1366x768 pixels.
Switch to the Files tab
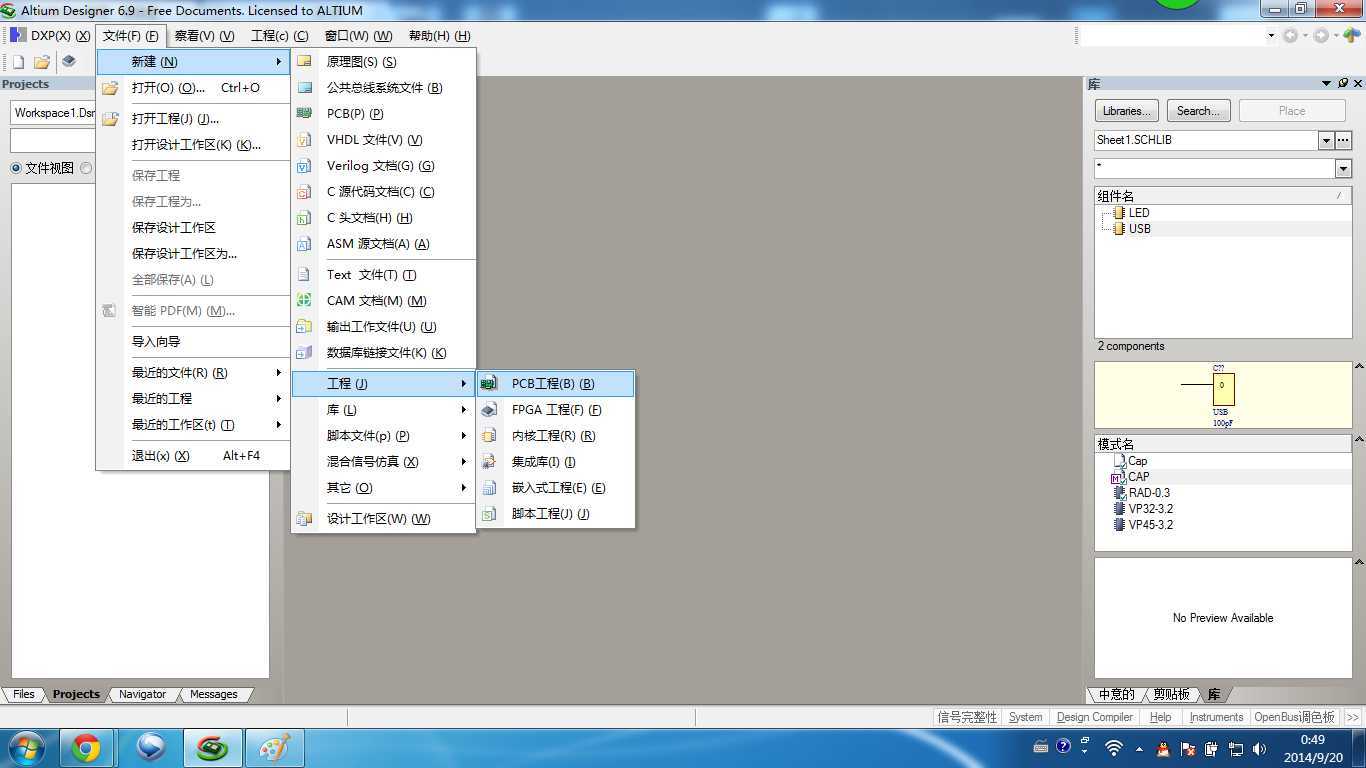click(x=24, y=694)
